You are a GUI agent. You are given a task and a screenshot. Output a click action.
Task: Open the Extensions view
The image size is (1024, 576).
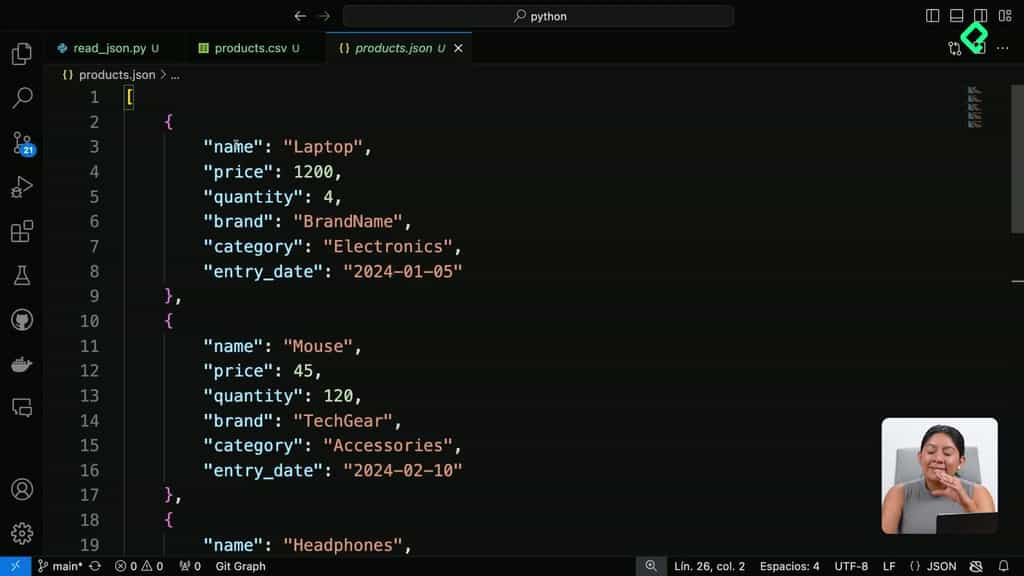coord(21,231)
